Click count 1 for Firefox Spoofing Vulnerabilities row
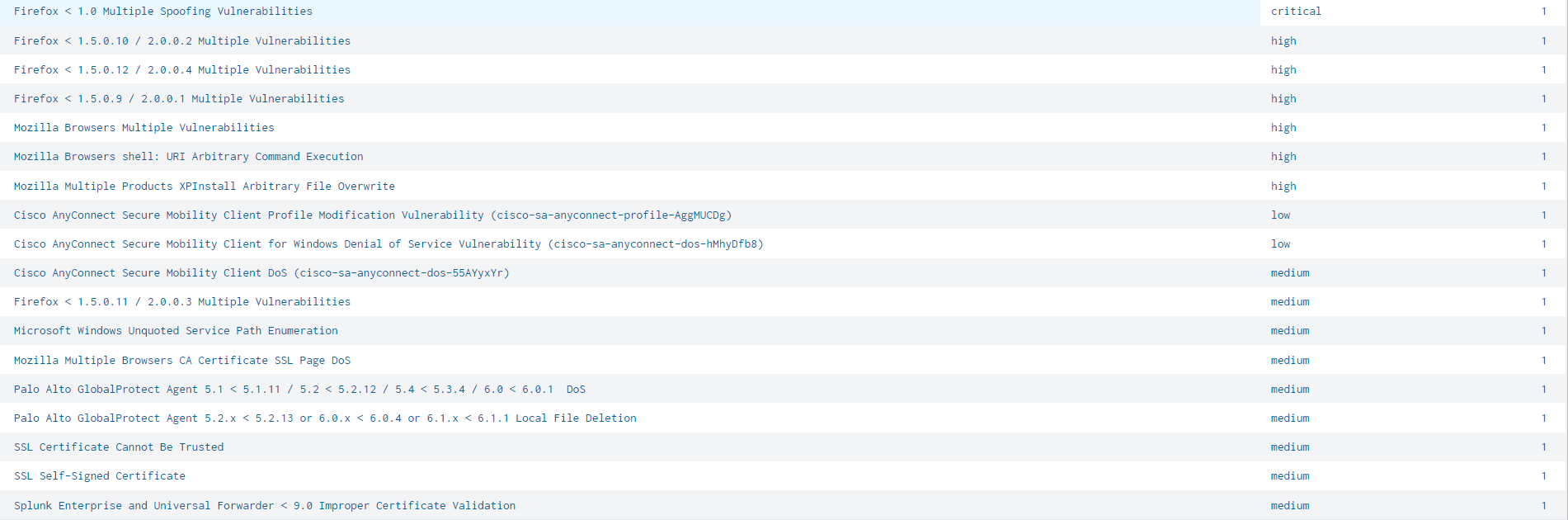 pyautogui.click(x=1543, y=12)
